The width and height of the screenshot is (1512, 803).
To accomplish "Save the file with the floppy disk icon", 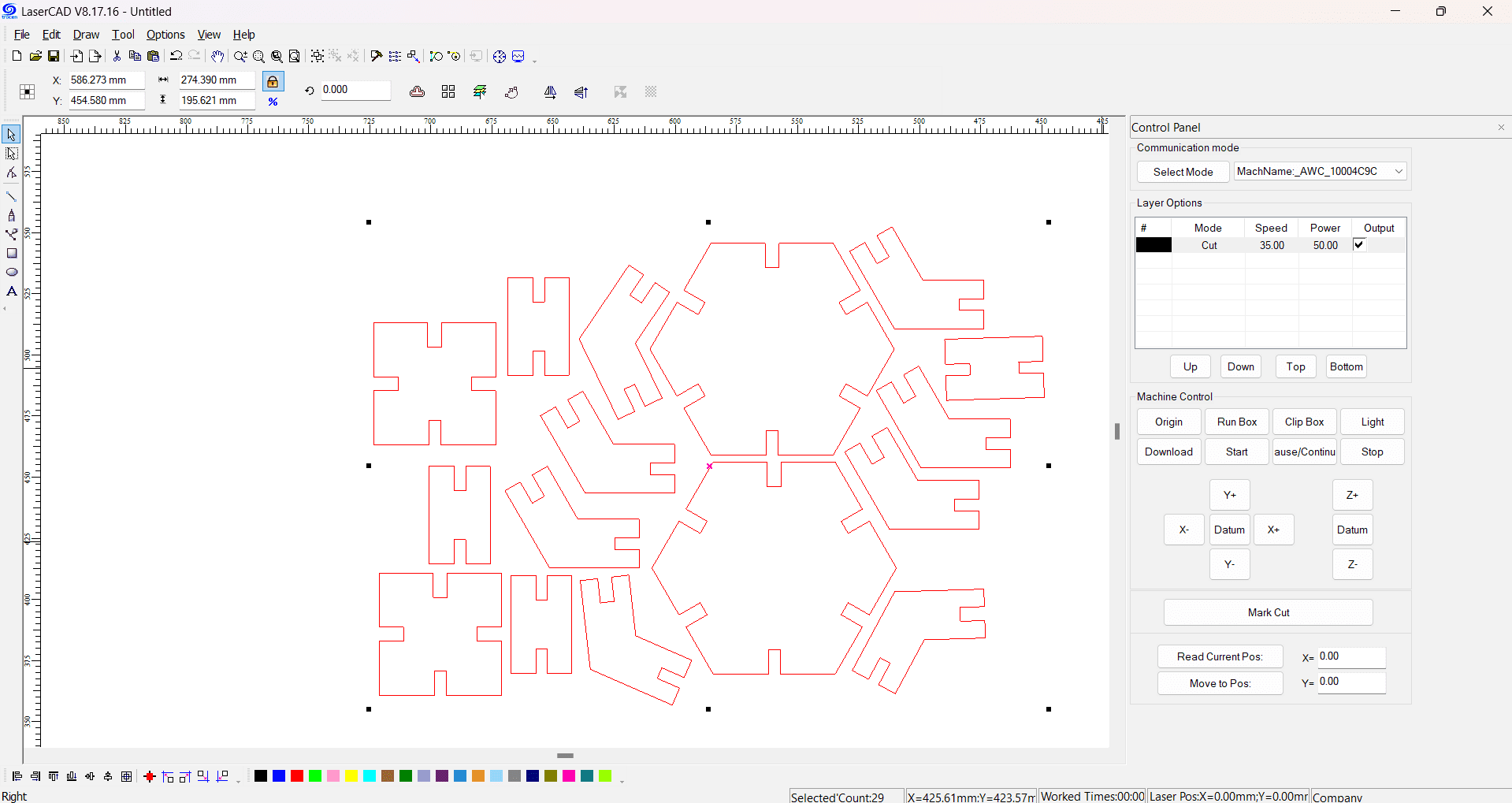I will (54, 56).
